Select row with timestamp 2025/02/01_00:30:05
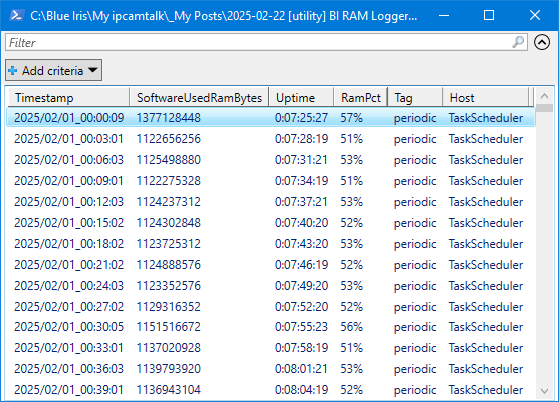This screenshot has height=402, width=559. click(271, 327)
